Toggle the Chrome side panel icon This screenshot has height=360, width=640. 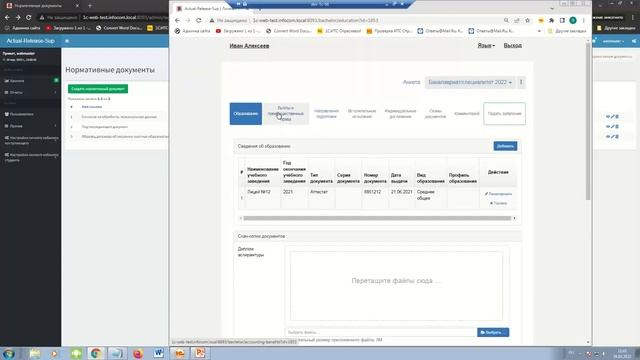point(562,20)
